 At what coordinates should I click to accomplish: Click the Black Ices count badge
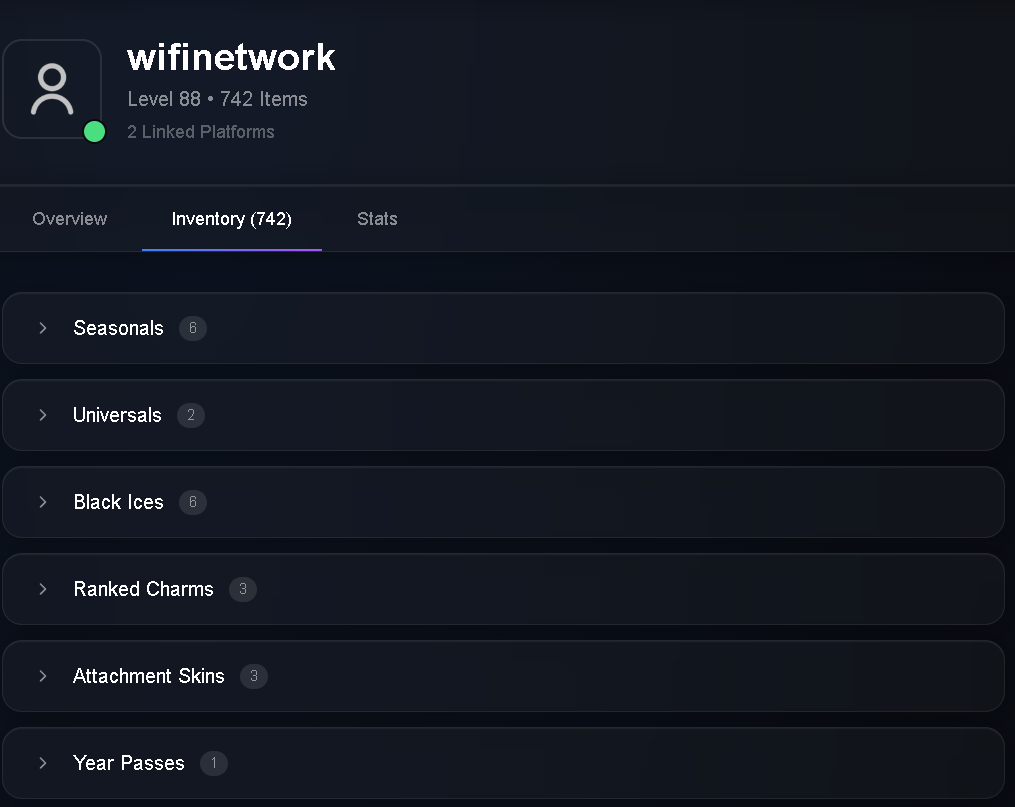tap(193, 502)
